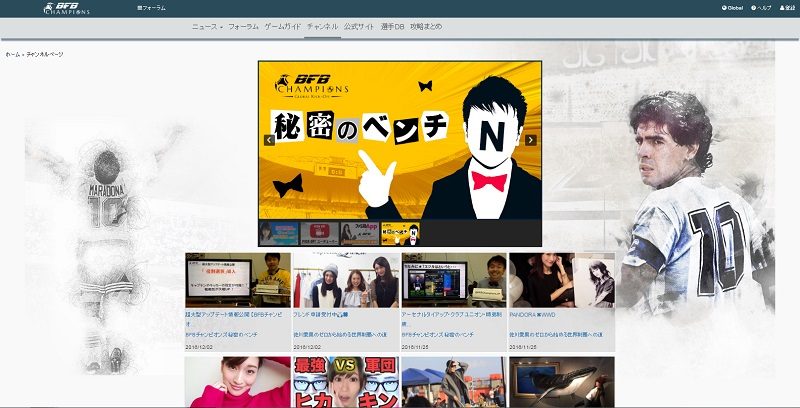Advance carousel with next arrow

[531, 140]
